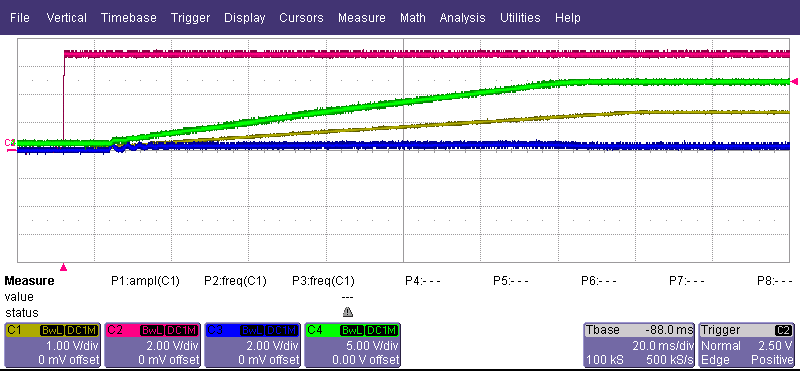Click the BwL badge in the C3 box
The image size is (800, 371).
pyautogui.click(x=252, y=330)
